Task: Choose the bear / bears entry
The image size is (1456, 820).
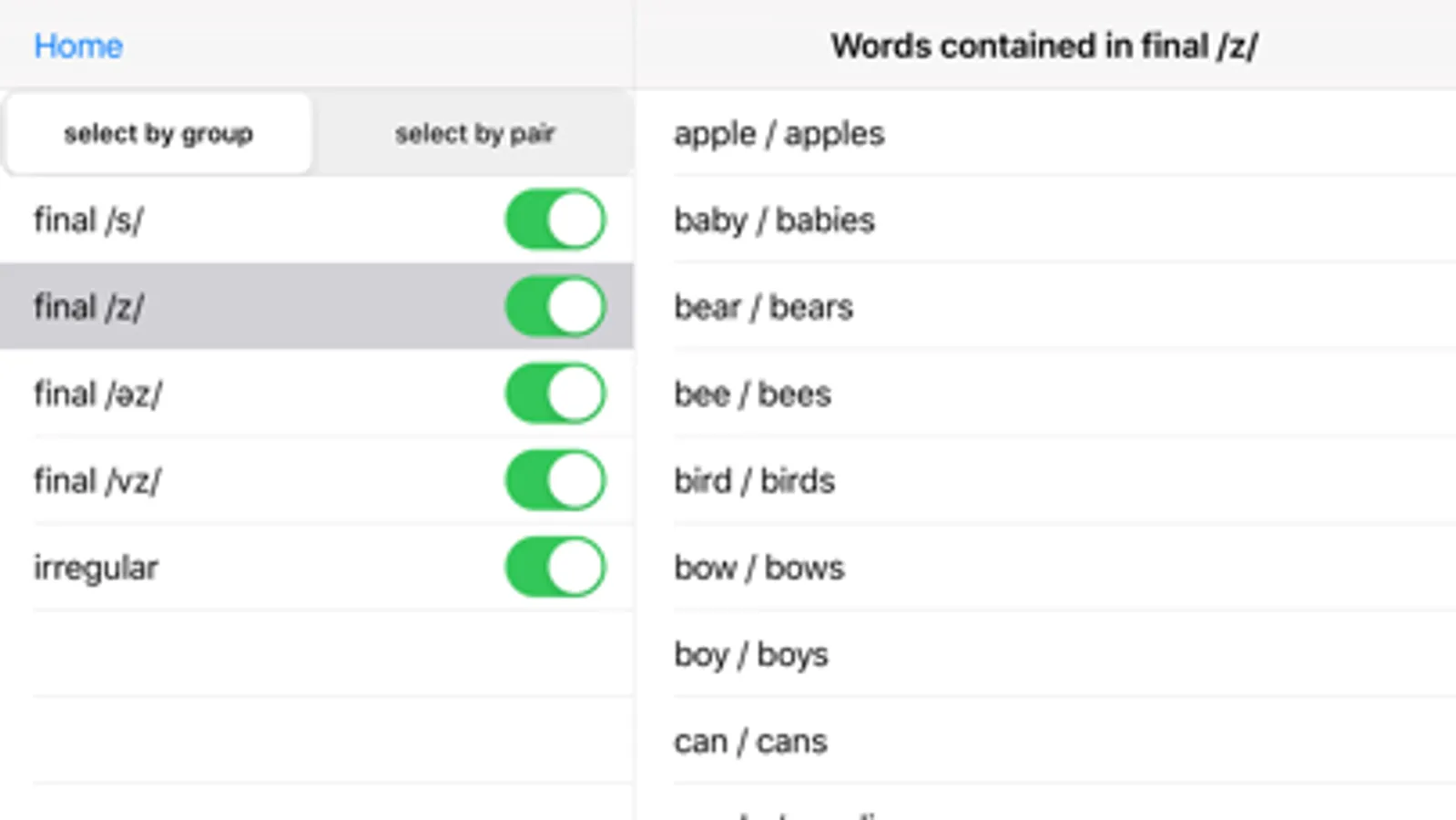Action: pyautogui.click(x=763, y=307)
